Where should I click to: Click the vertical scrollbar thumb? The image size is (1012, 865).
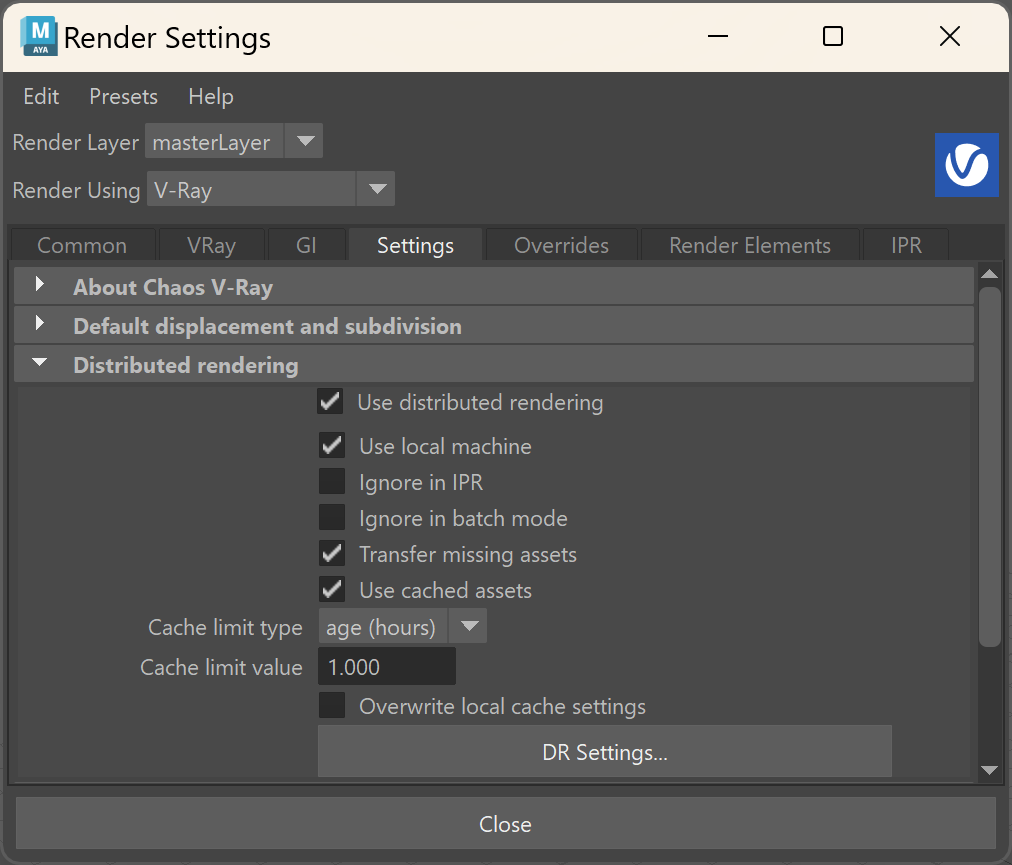pos(989,467)
